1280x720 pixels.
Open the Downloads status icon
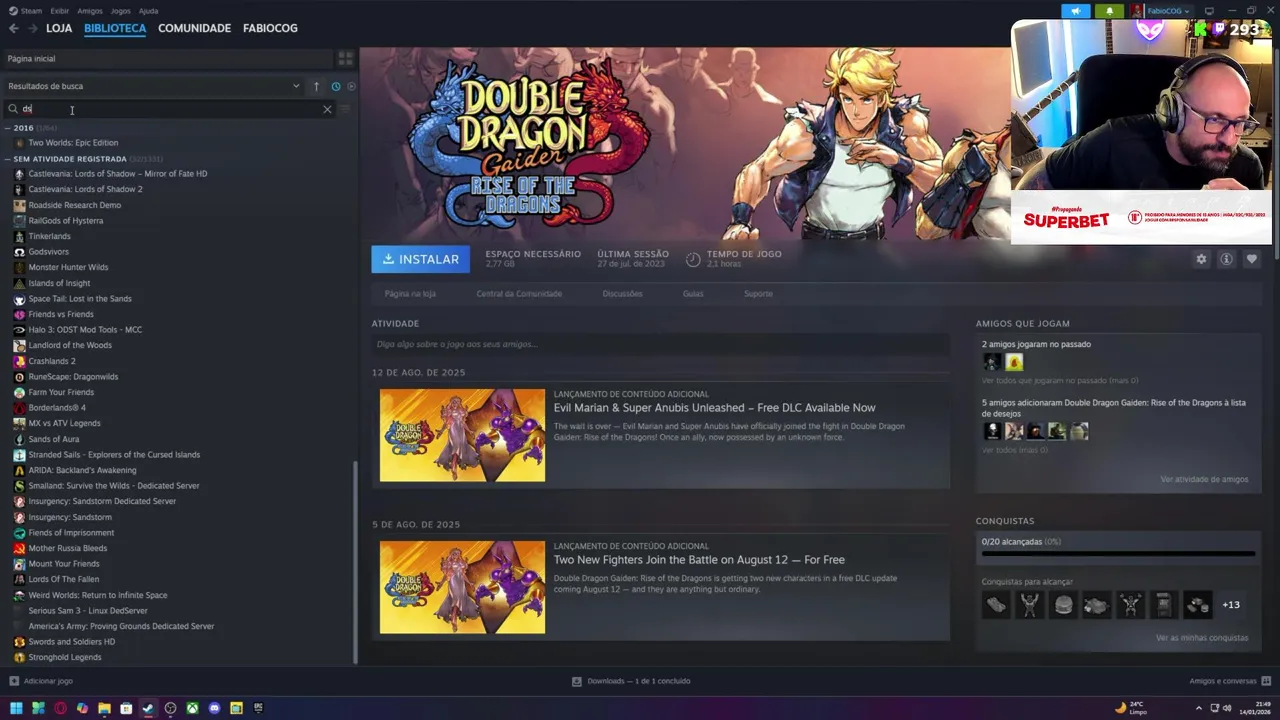coord(577,681)
